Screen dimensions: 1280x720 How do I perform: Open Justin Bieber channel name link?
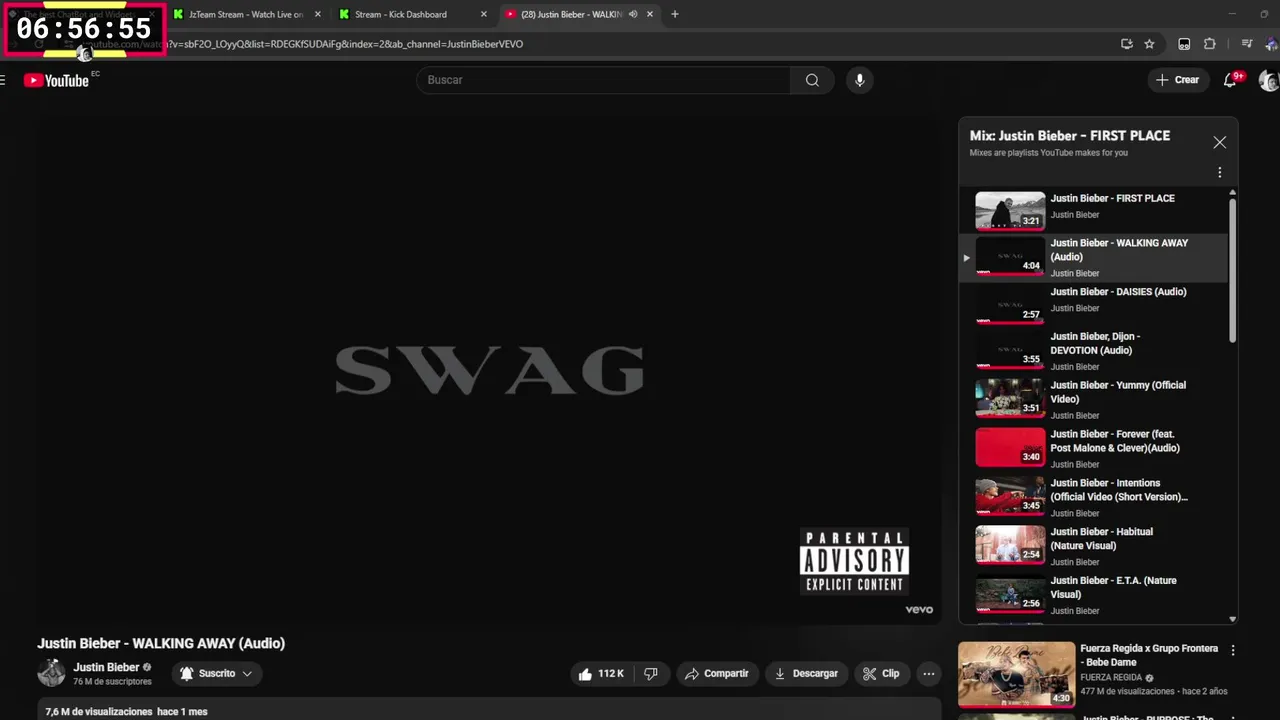click(106, 667)
